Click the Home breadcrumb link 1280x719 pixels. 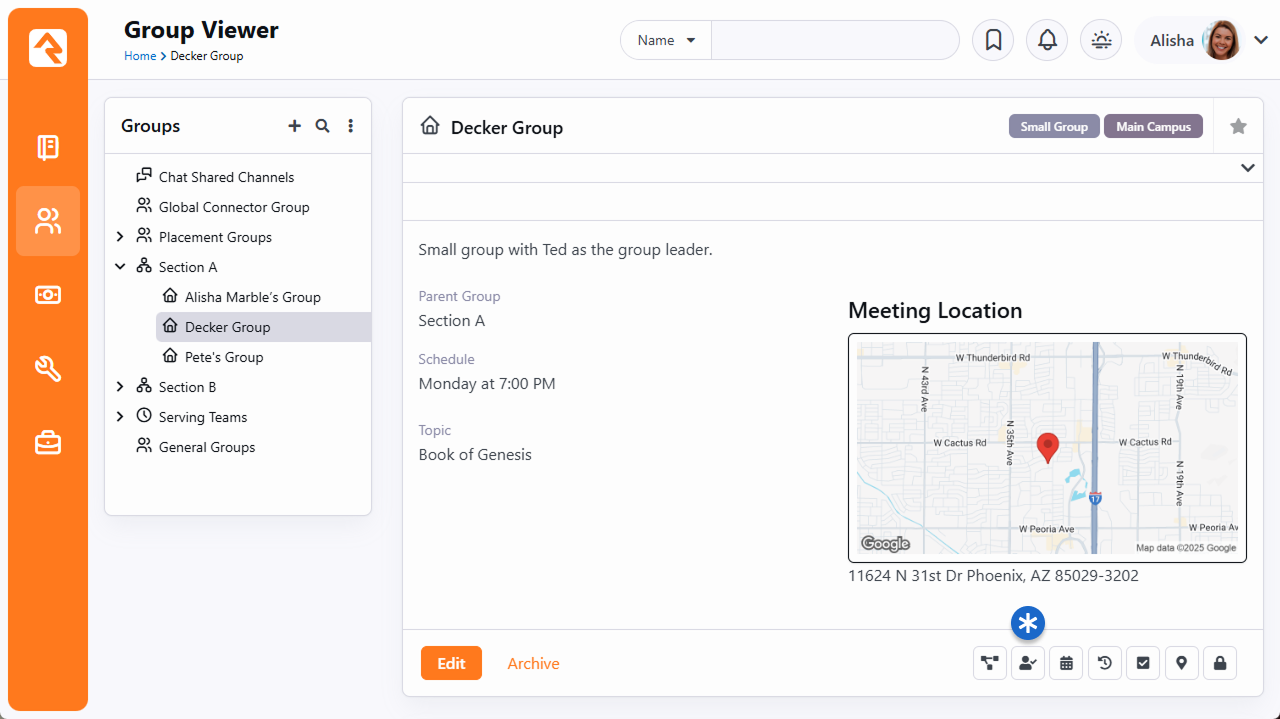pos(140,56)
